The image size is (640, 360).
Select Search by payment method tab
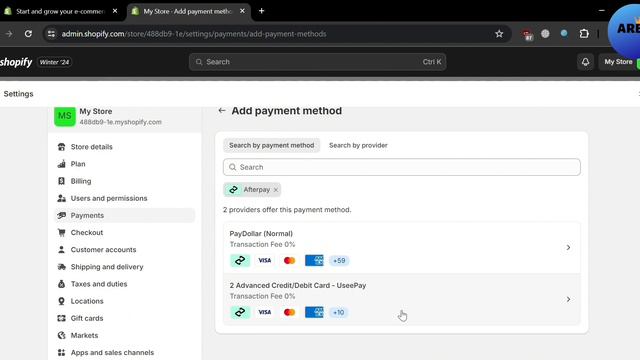[x=271, y=145]
